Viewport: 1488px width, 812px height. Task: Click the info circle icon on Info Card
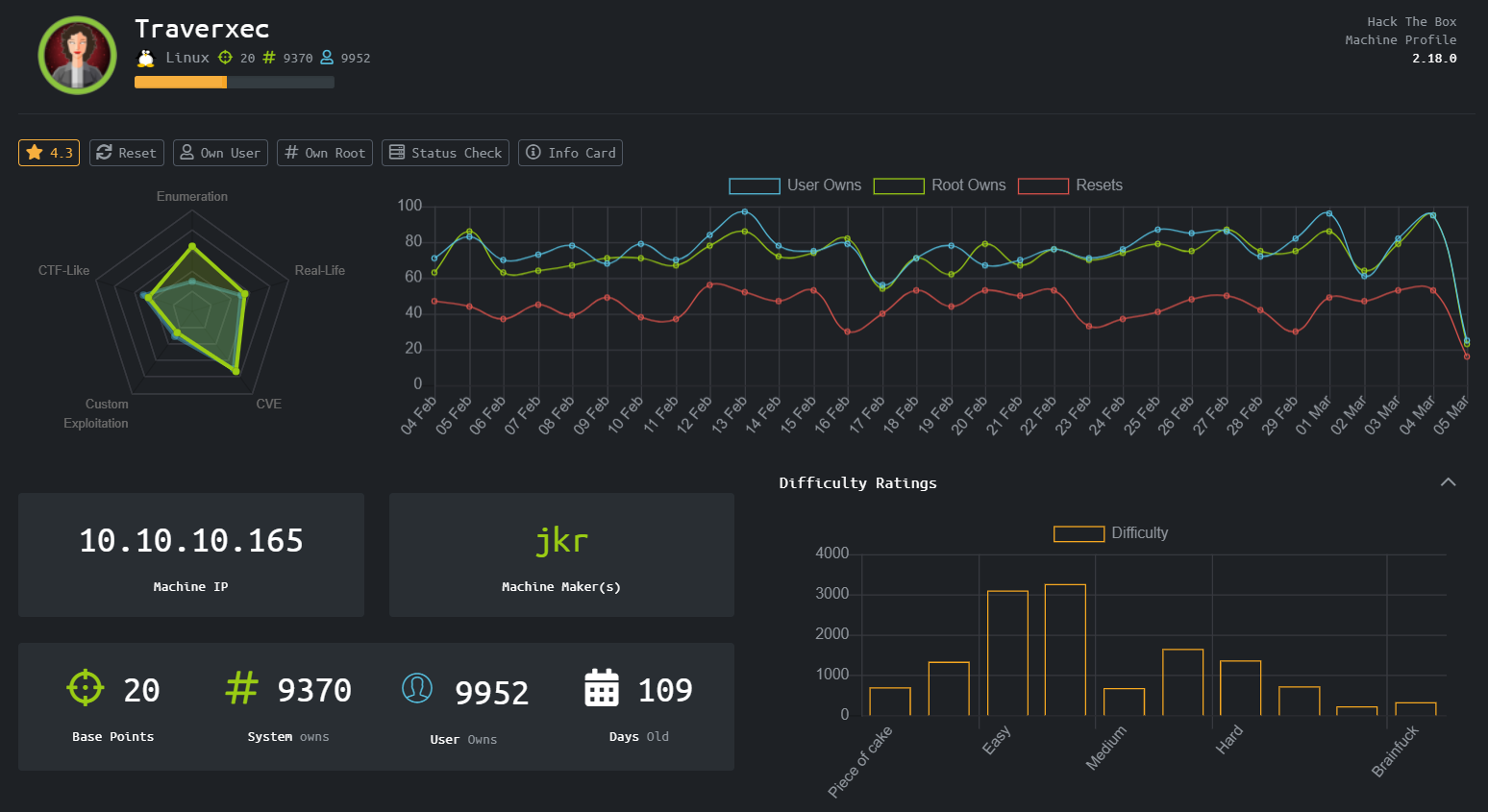click(533, 153)
